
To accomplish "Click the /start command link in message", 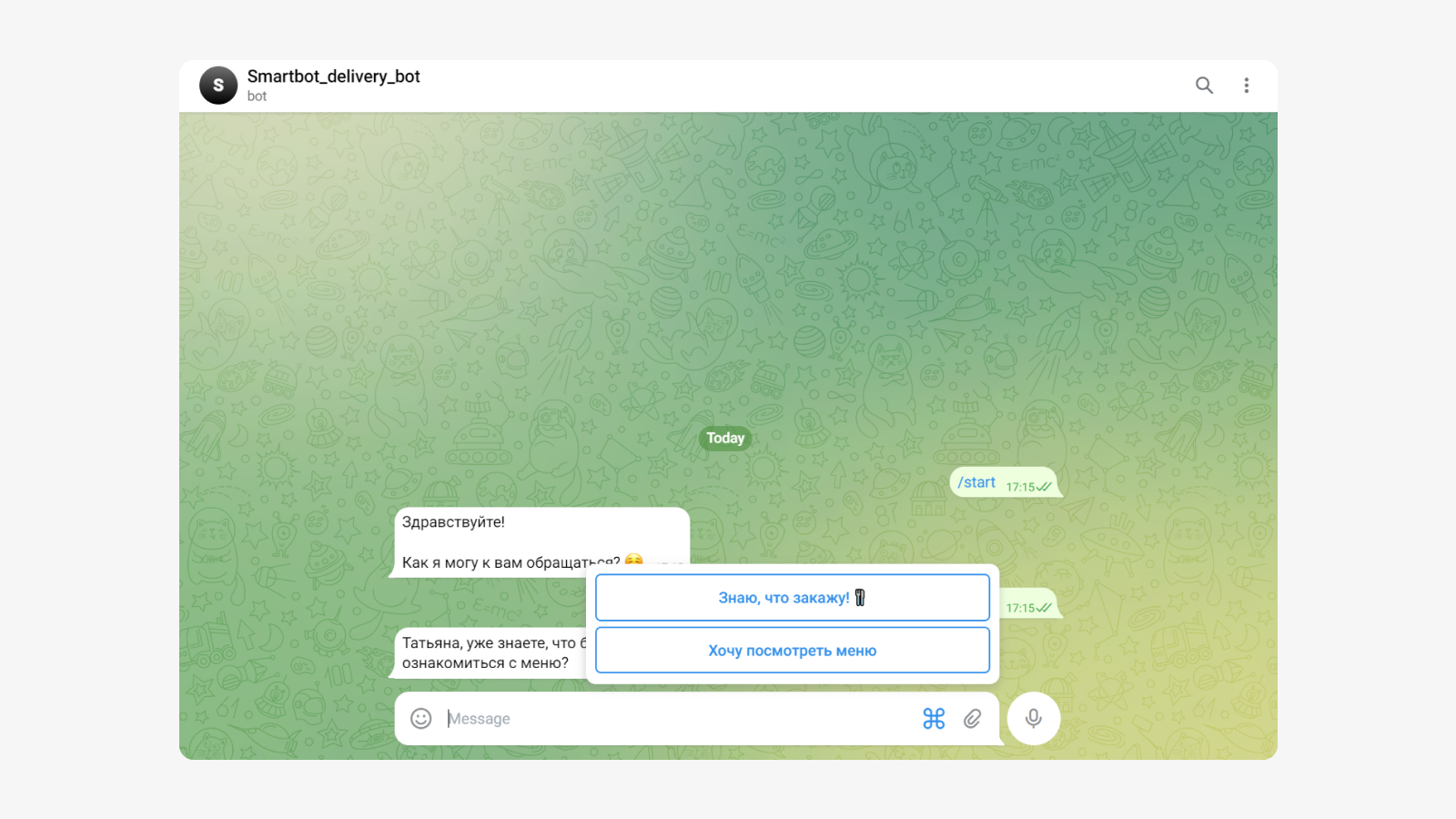I will point(976,482).
